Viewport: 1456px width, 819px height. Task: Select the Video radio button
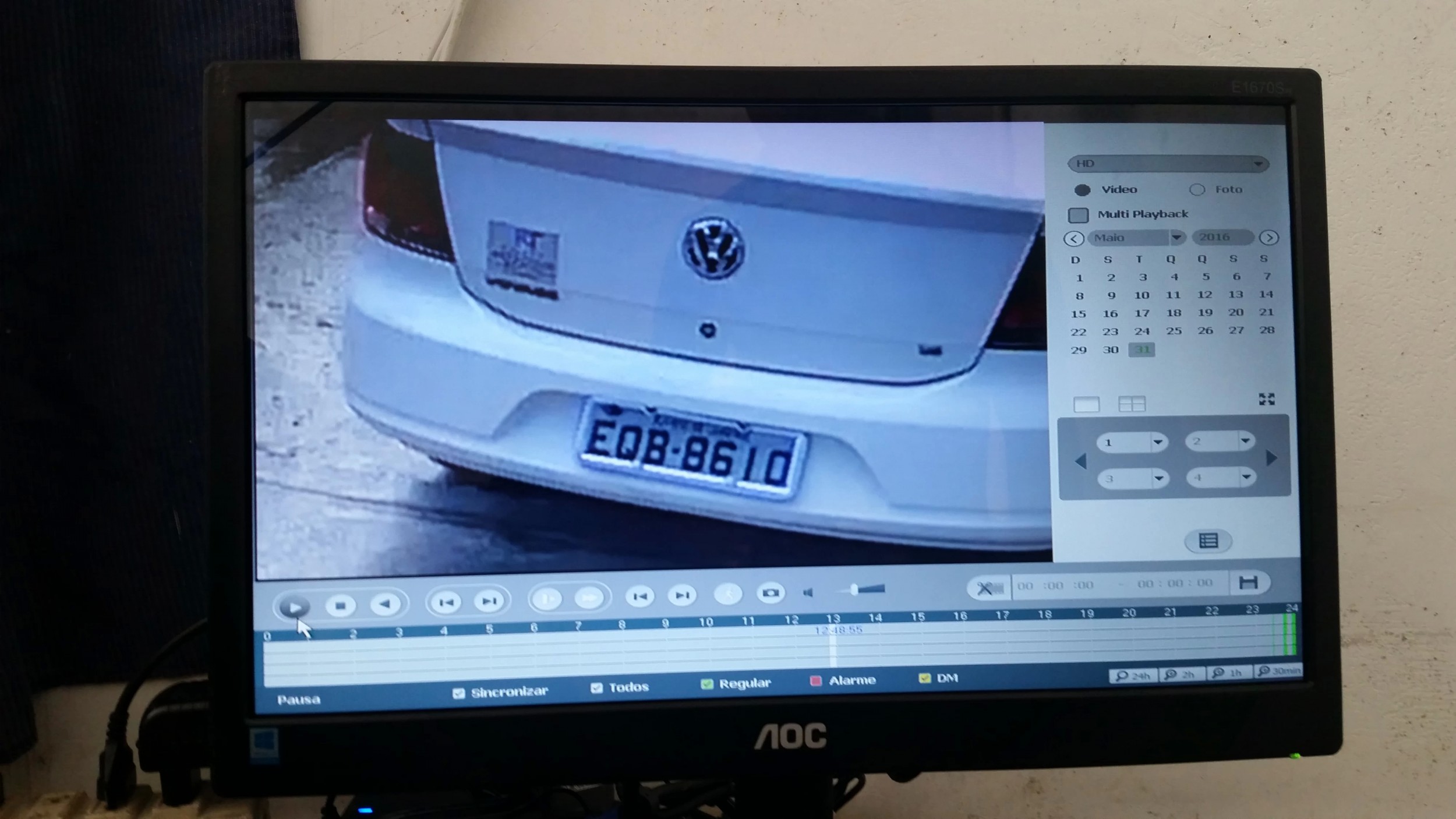point(1082,190)
